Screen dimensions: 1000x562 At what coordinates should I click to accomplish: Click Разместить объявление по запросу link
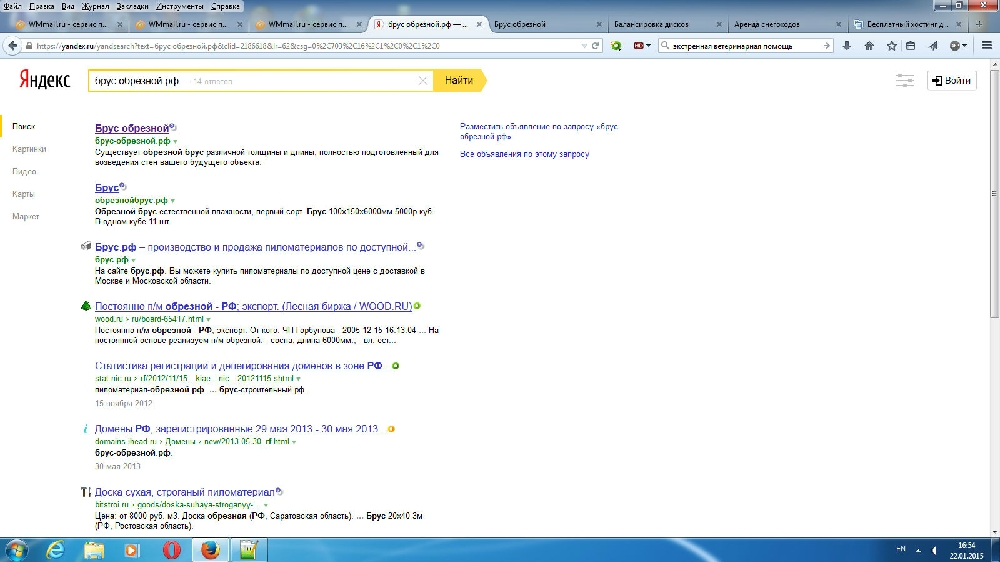[x=539, y=131]
